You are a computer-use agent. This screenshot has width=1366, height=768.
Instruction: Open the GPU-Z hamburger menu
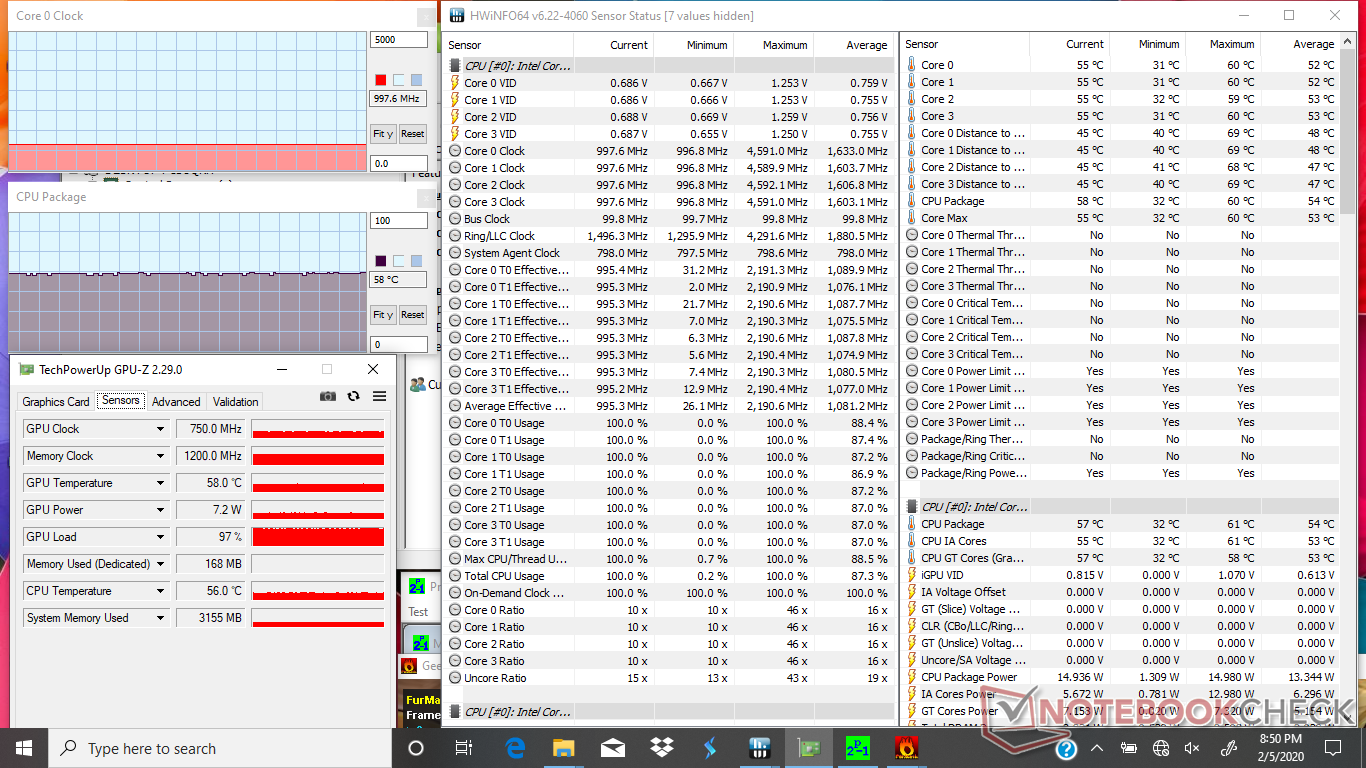379,397
